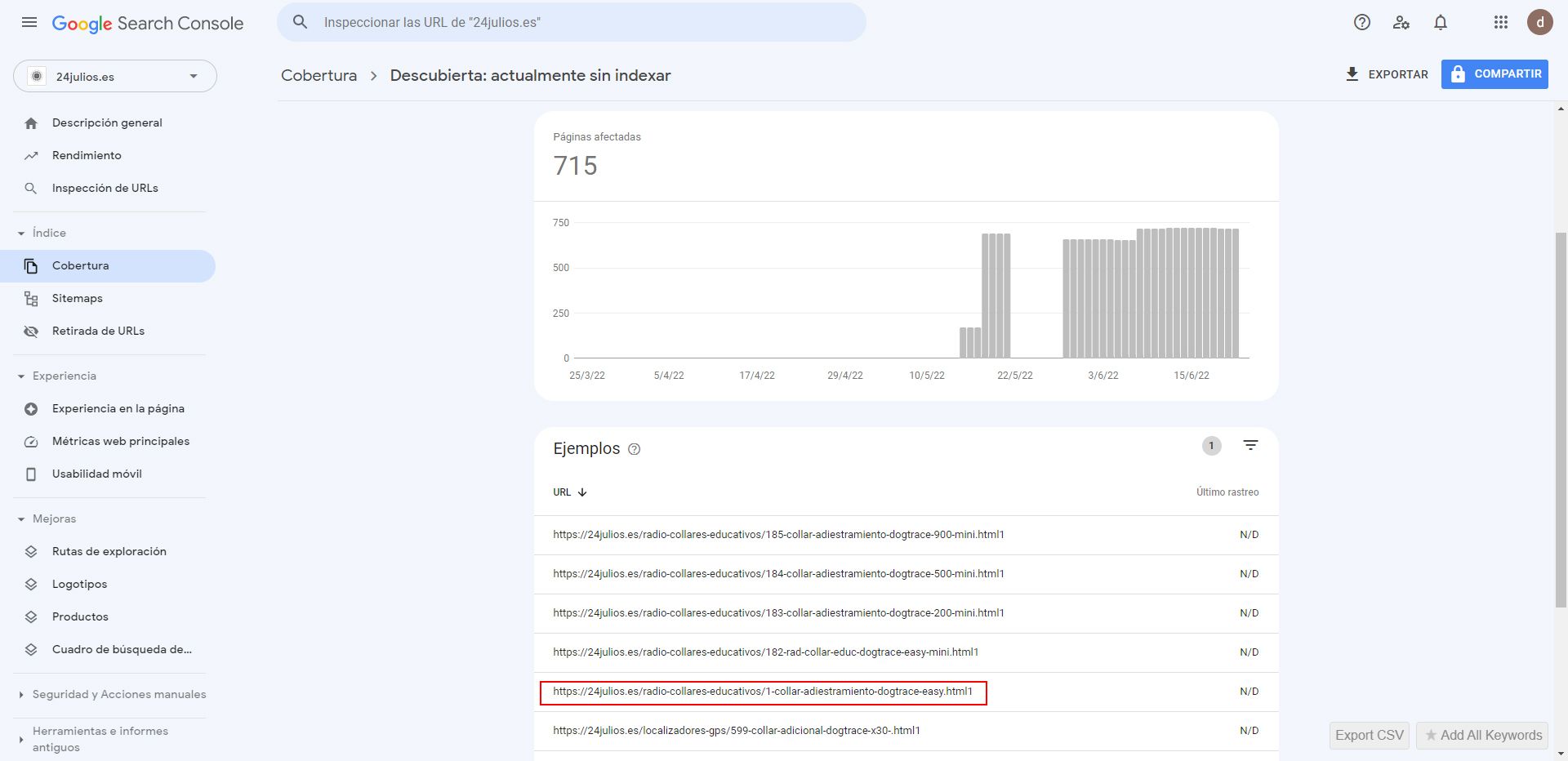
Task: Click the pages icon beside Cobertura
Action: [31, 266]
